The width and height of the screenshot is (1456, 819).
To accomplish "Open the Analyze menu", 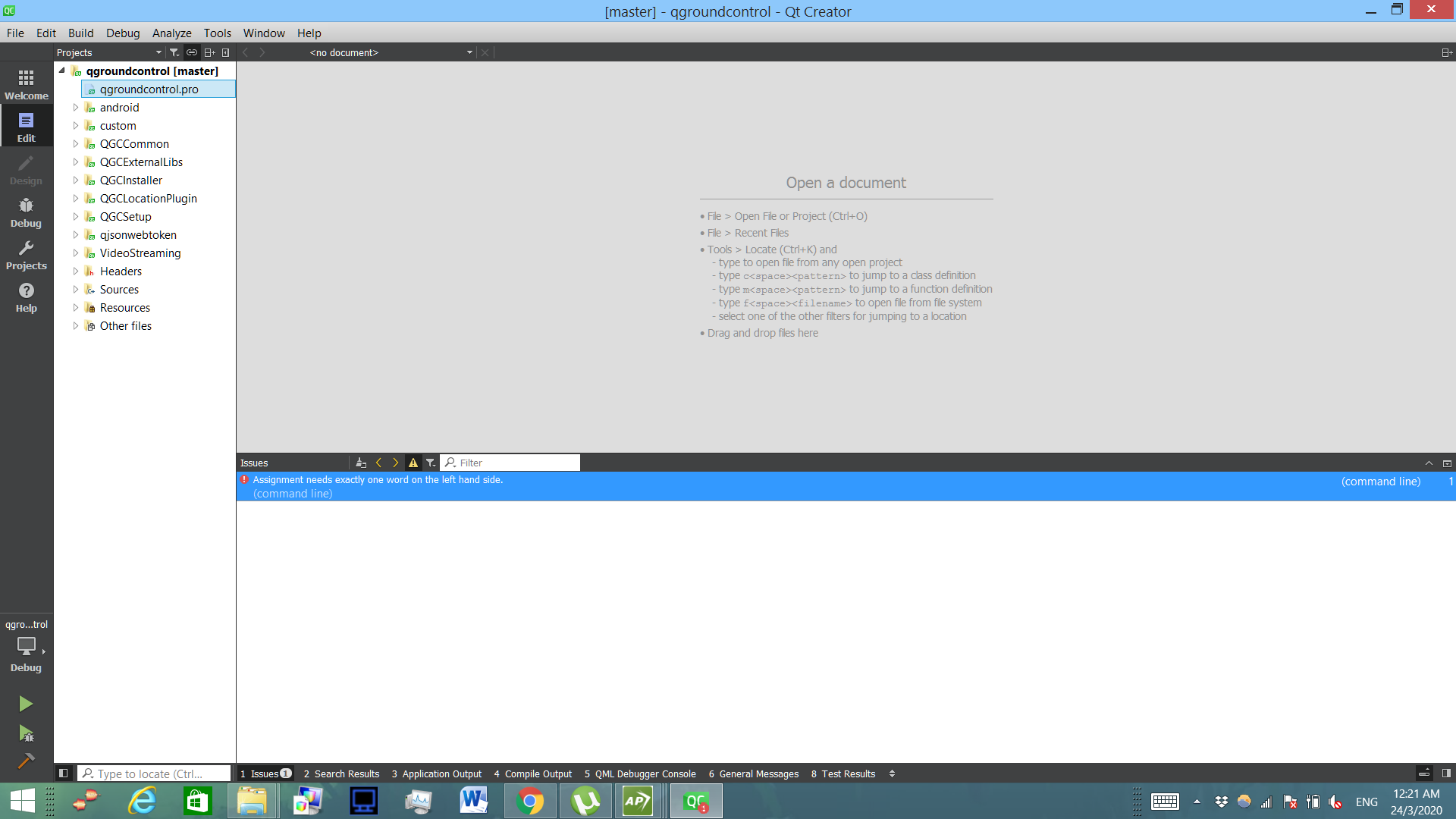I will pos(171,33).
